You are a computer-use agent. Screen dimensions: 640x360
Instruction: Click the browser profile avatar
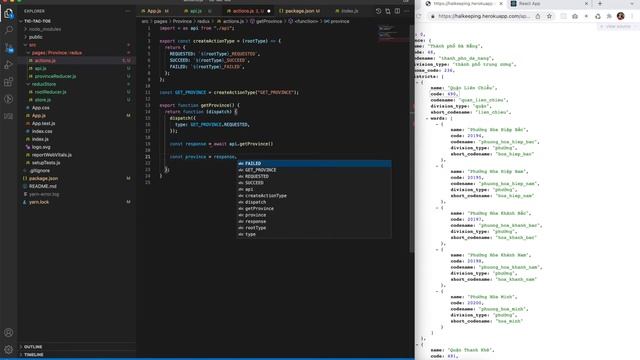[621, 16]
